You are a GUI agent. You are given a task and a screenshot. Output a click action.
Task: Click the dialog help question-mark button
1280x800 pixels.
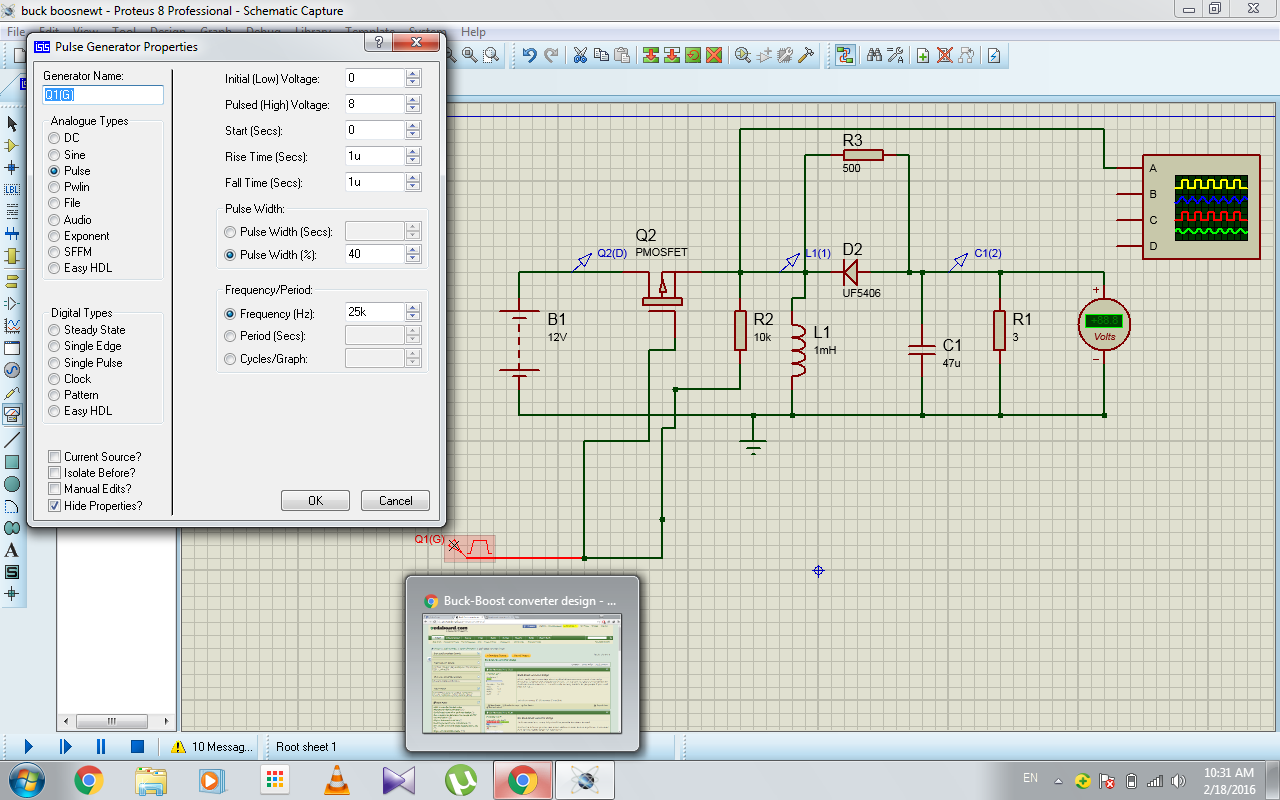click(x=378, y=43)
